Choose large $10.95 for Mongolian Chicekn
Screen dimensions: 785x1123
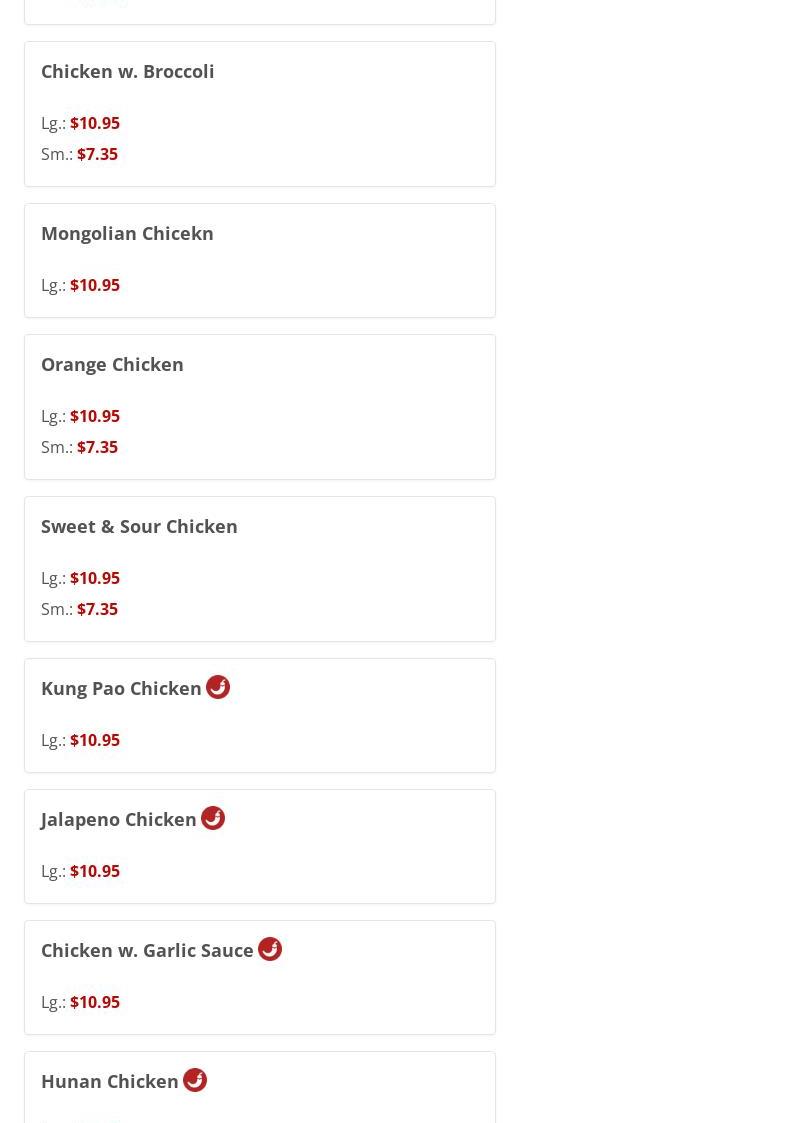[95, 285]
